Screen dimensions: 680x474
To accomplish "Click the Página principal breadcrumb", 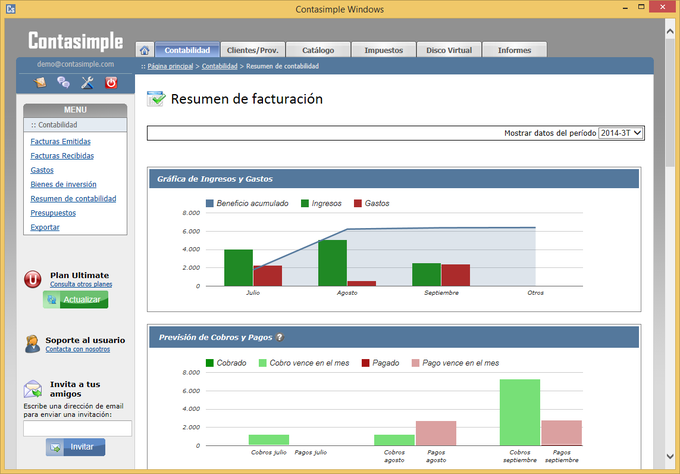I will 170,66.
